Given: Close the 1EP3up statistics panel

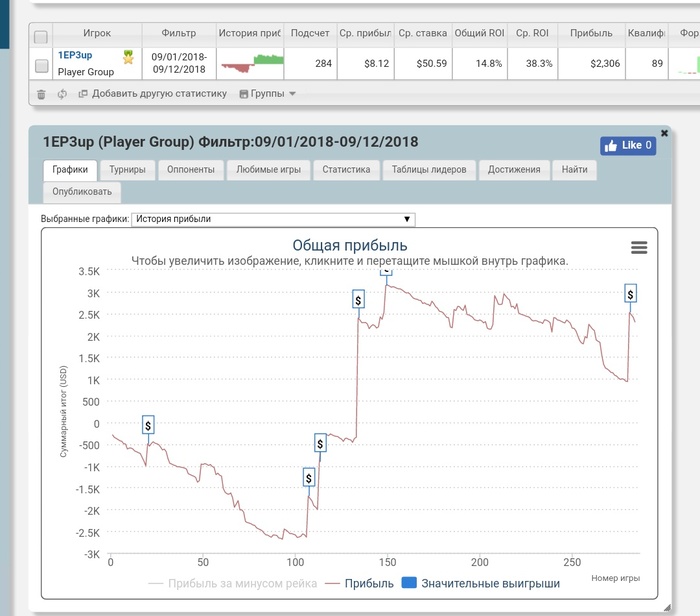Looking at the screenshot, I should point(664,133).
